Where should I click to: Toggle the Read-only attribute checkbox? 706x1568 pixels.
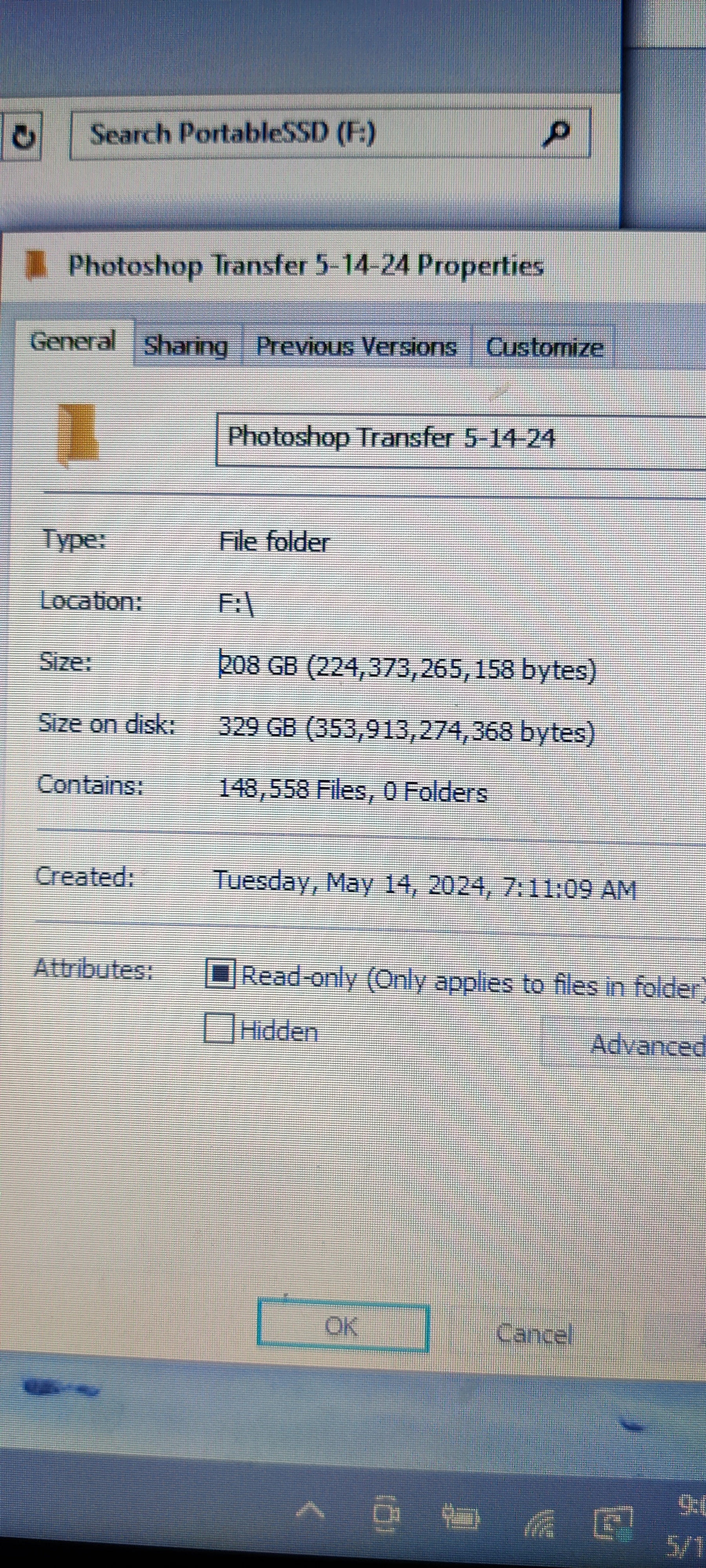[220, 974]
